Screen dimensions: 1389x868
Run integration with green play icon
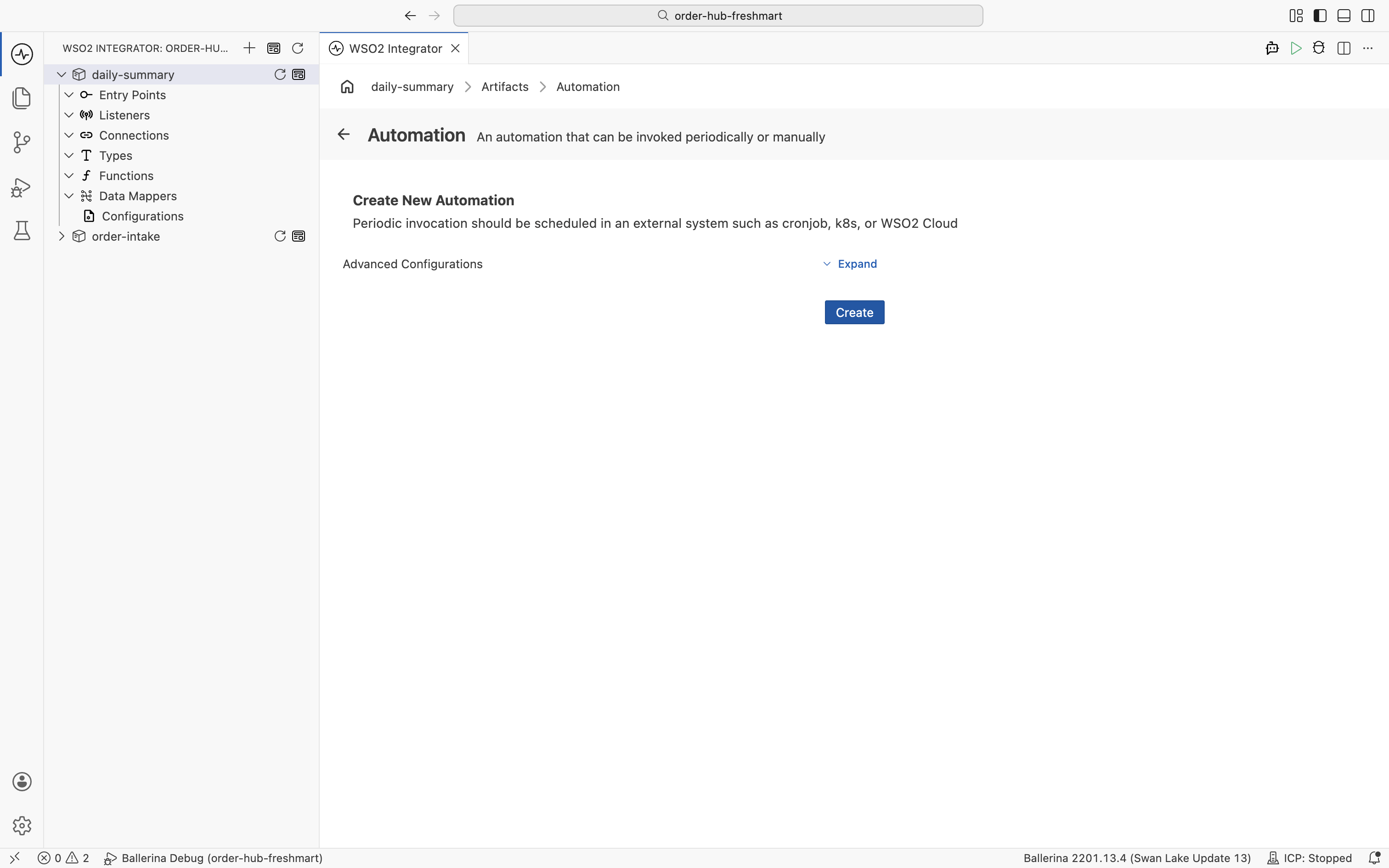pyautogui.click(x=1295, y=48)
